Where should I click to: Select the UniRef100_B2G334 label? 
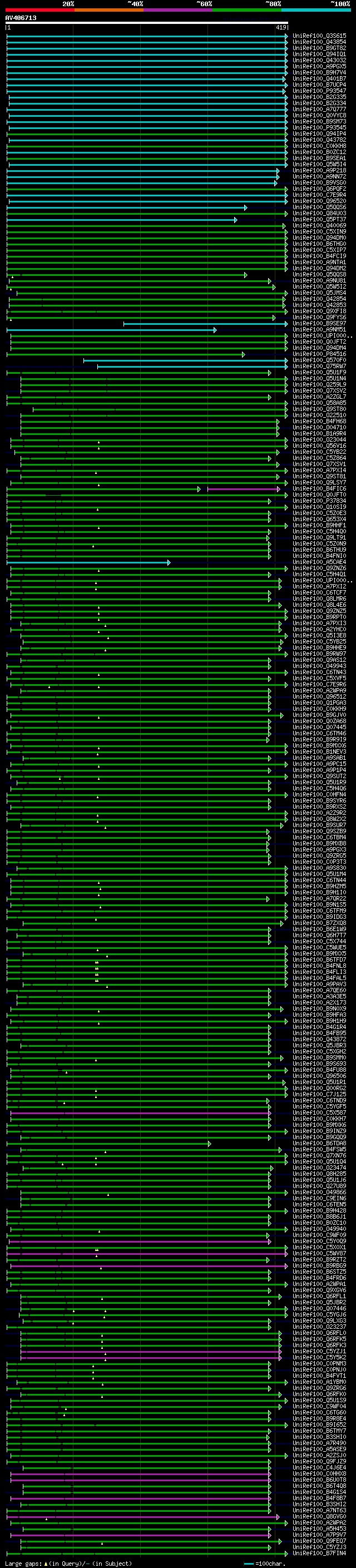(319, 103)
